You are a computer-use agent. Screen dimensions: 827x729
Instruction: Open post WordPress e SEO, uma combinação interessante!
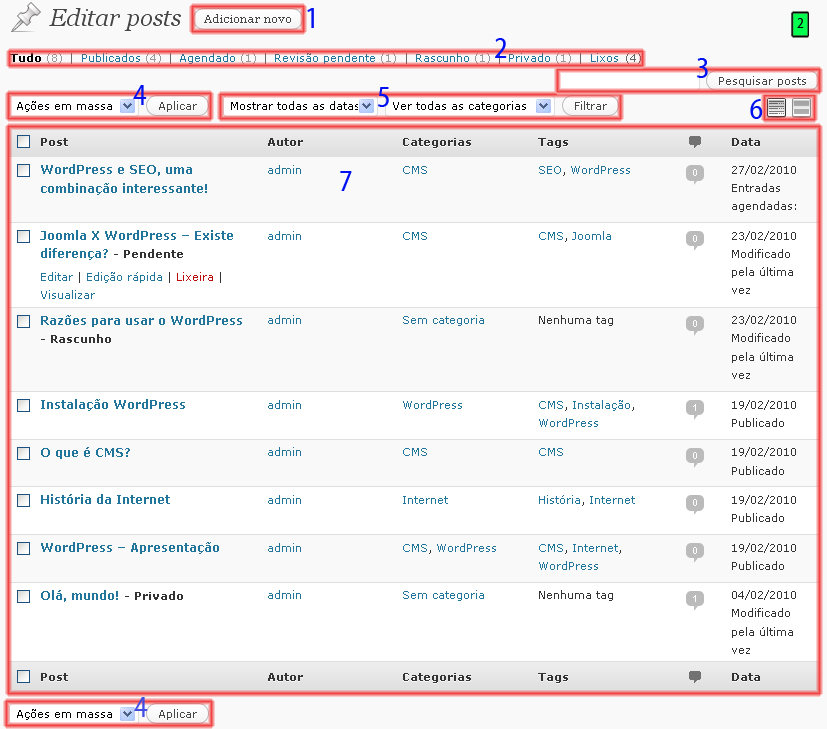pyautogui.click(x=124, y=179)
